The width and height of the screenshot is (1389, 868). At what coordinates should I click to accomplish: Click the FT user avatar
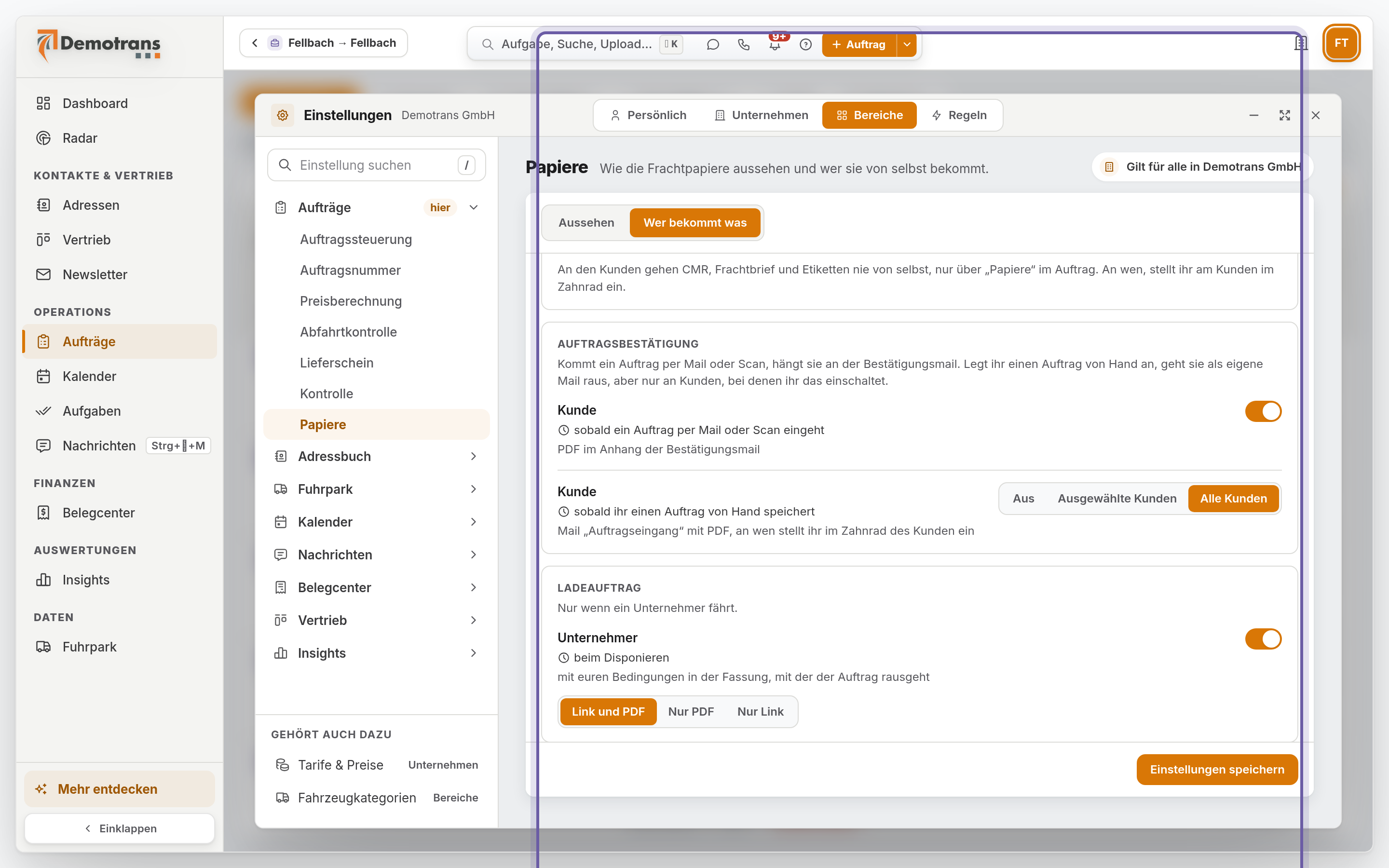(x=1341, y=43)
